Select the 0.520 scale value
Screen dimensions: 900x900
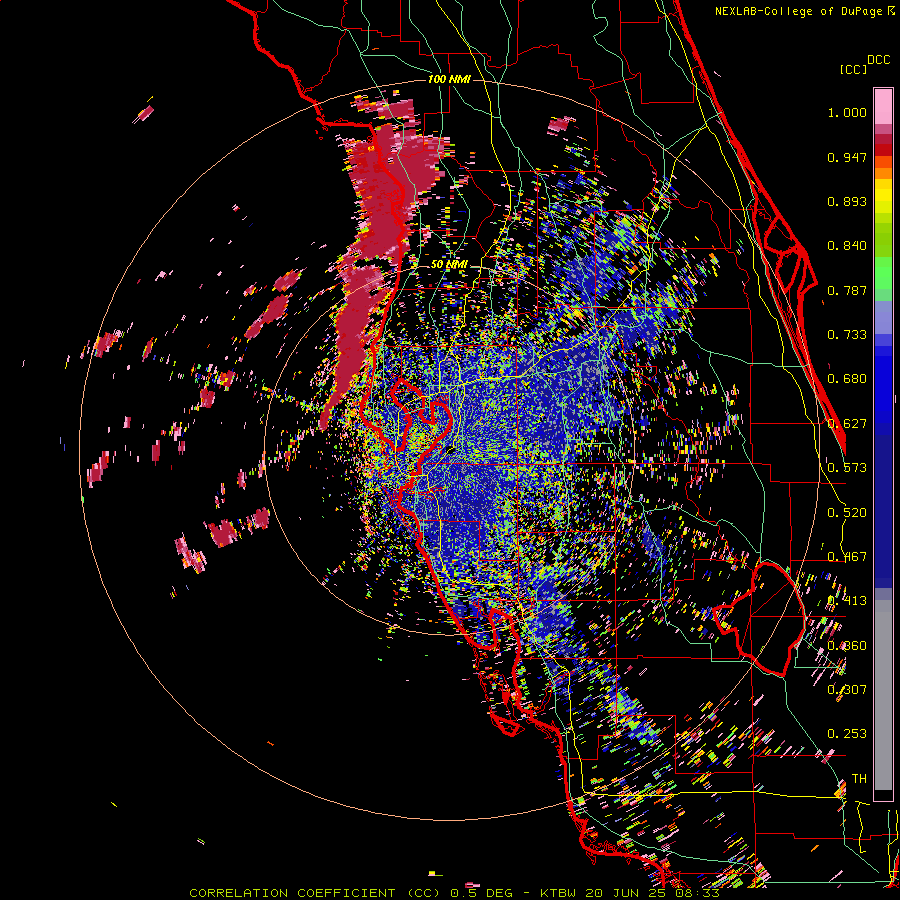(x=847, y=513)
